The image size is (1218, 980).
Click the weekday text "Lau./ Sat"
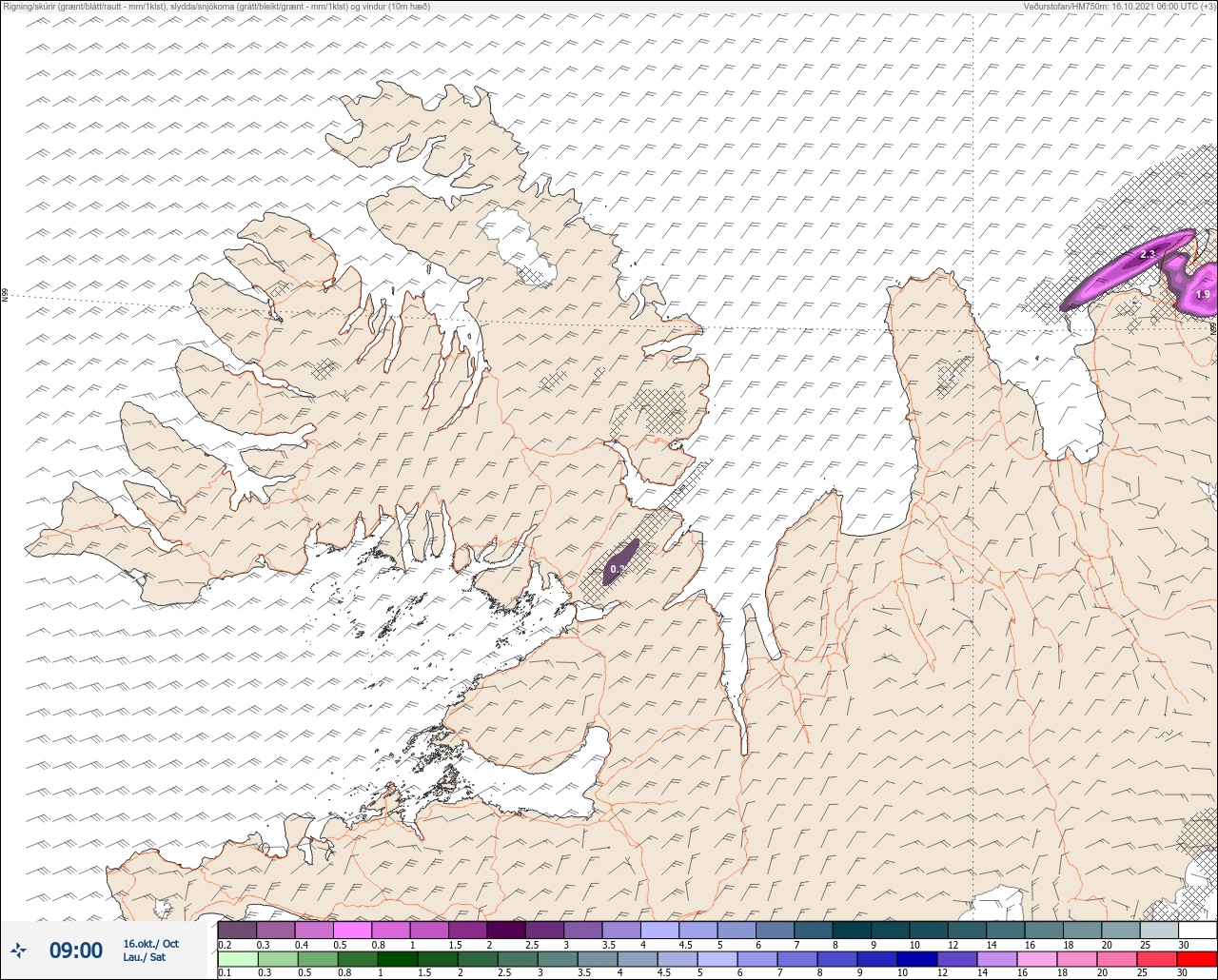pyautogui.click(x=143, y=957)
